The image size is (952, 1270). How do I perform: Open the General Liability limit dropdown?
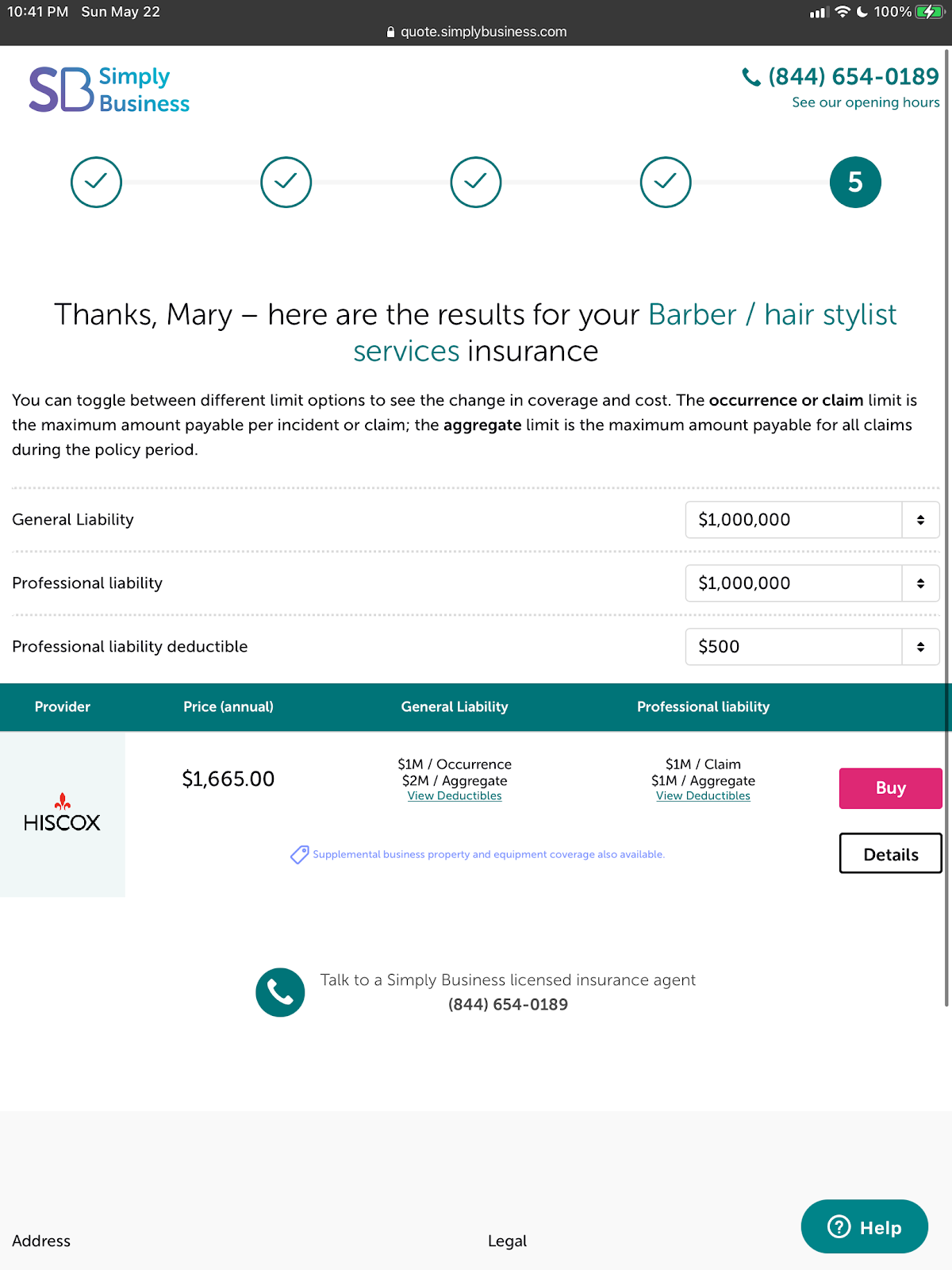pos(812,520)
